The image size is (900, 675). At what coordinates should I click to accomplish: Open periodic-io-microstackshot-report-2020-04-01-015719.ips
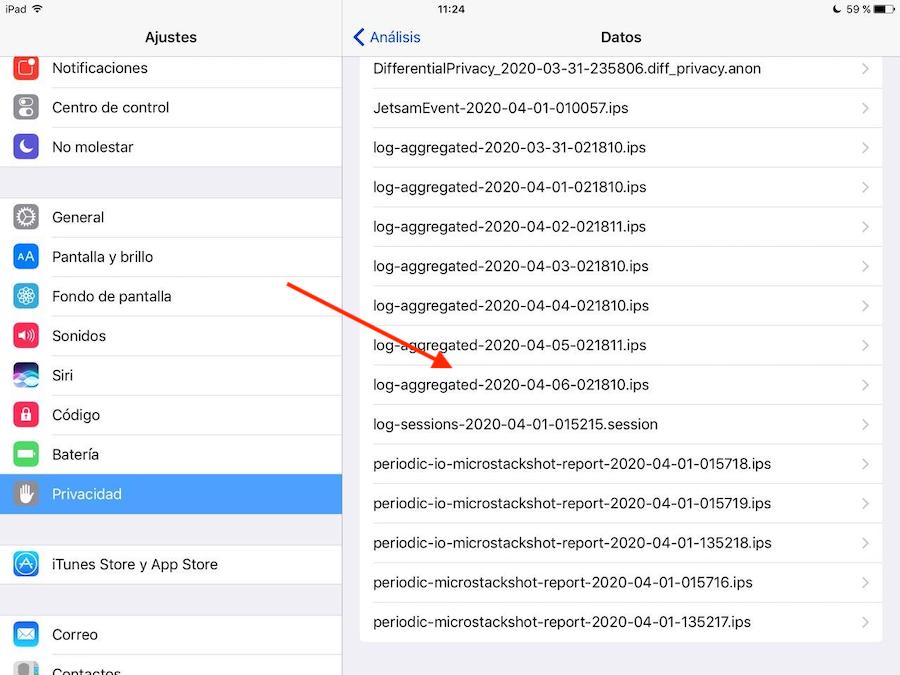click(x=621, y=504)
